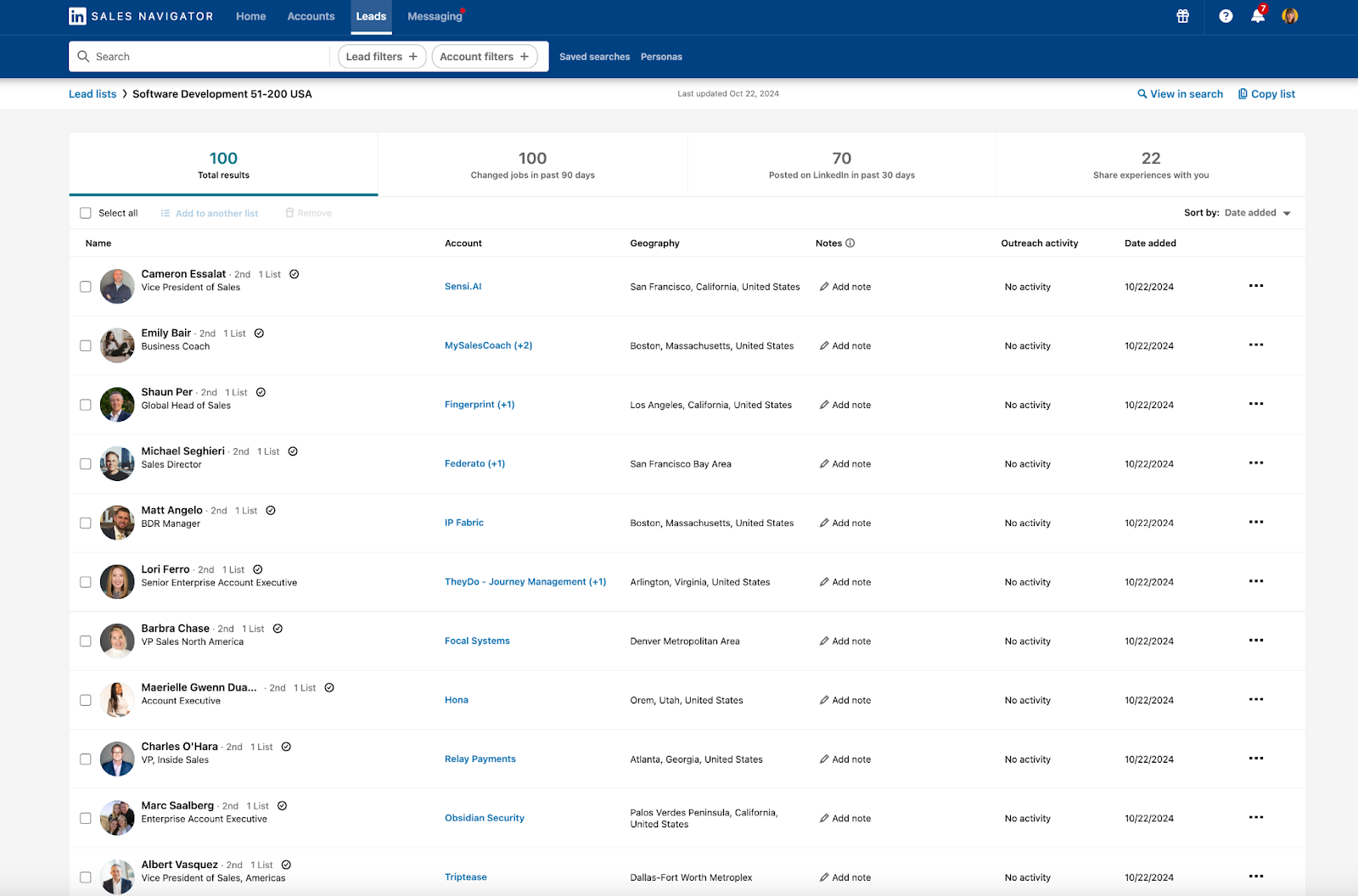The image size is (1358, 896).
Task: Click saved checkmark icon beside Matt Angelo
Action: point(271,511)
